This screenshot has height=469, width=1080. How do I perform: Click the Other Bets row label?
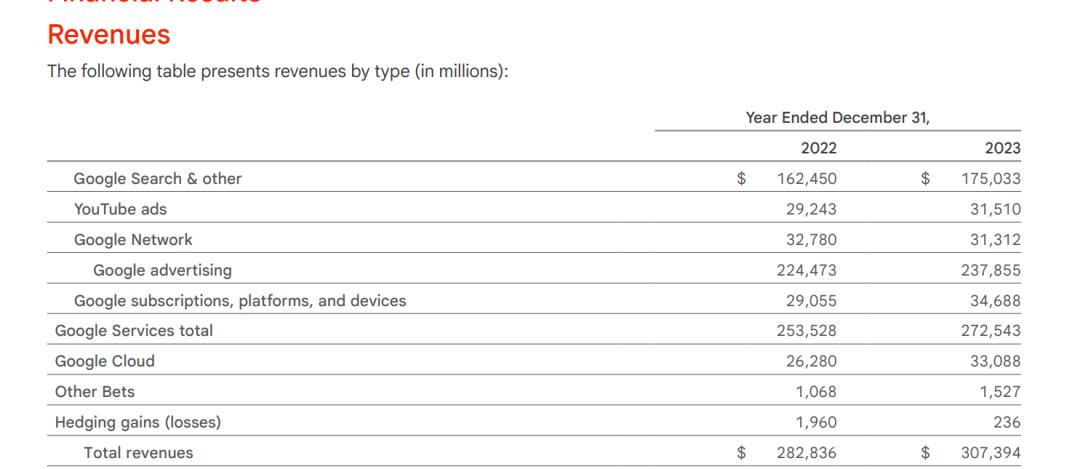[x=95, y=391]
